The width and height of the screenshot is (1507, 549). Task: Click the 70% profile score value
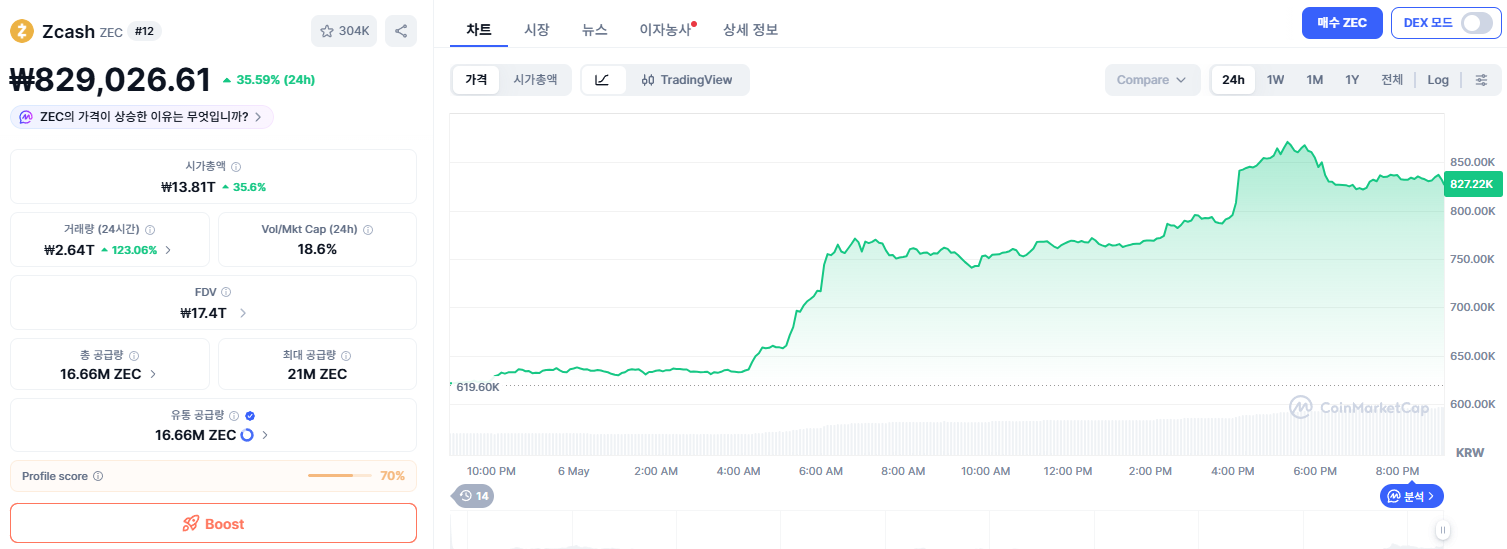point(392,476)
